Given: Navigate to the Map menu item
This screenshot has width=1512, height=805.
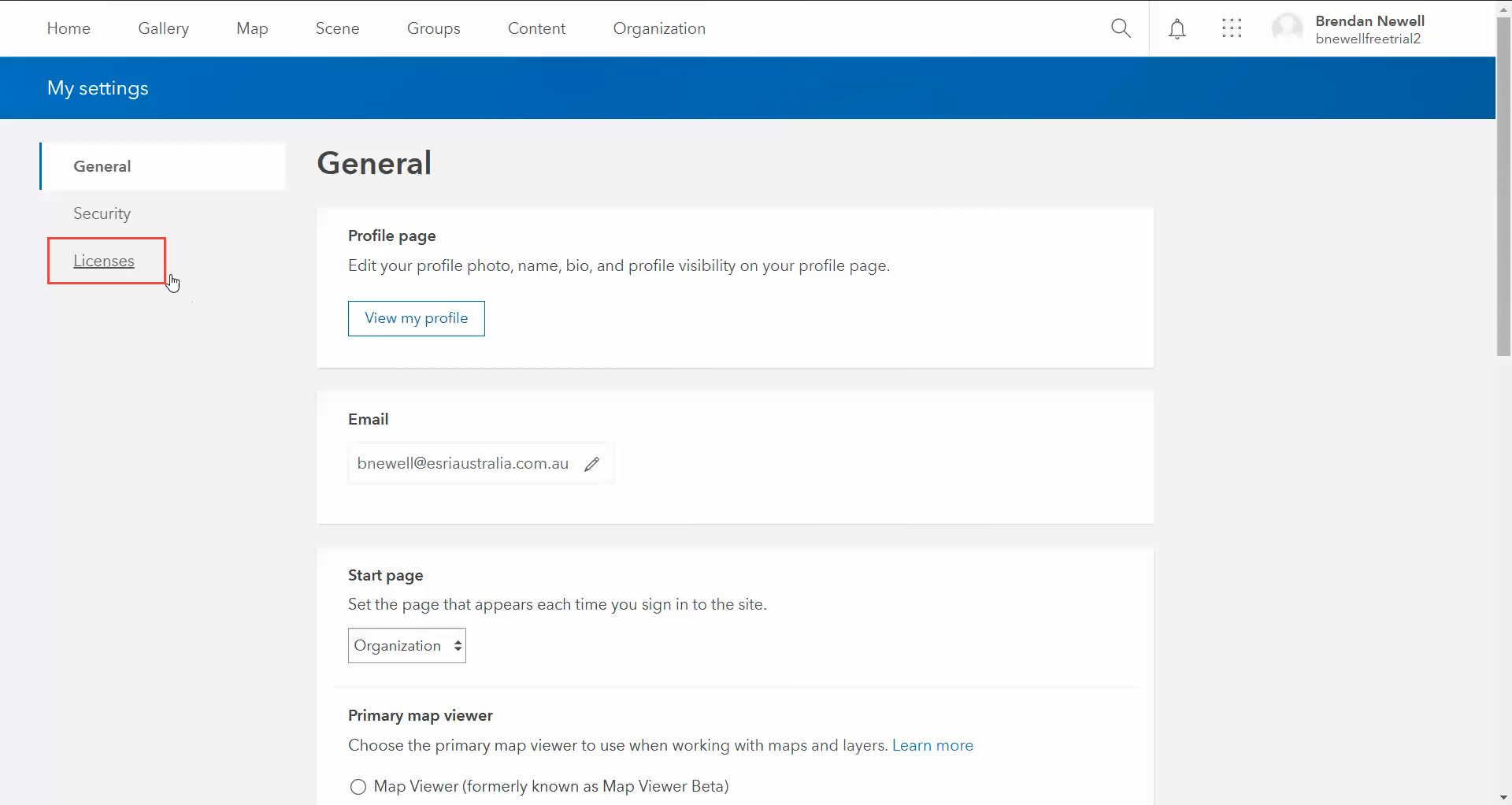Looking at the screenshot, I should [252, 28].
